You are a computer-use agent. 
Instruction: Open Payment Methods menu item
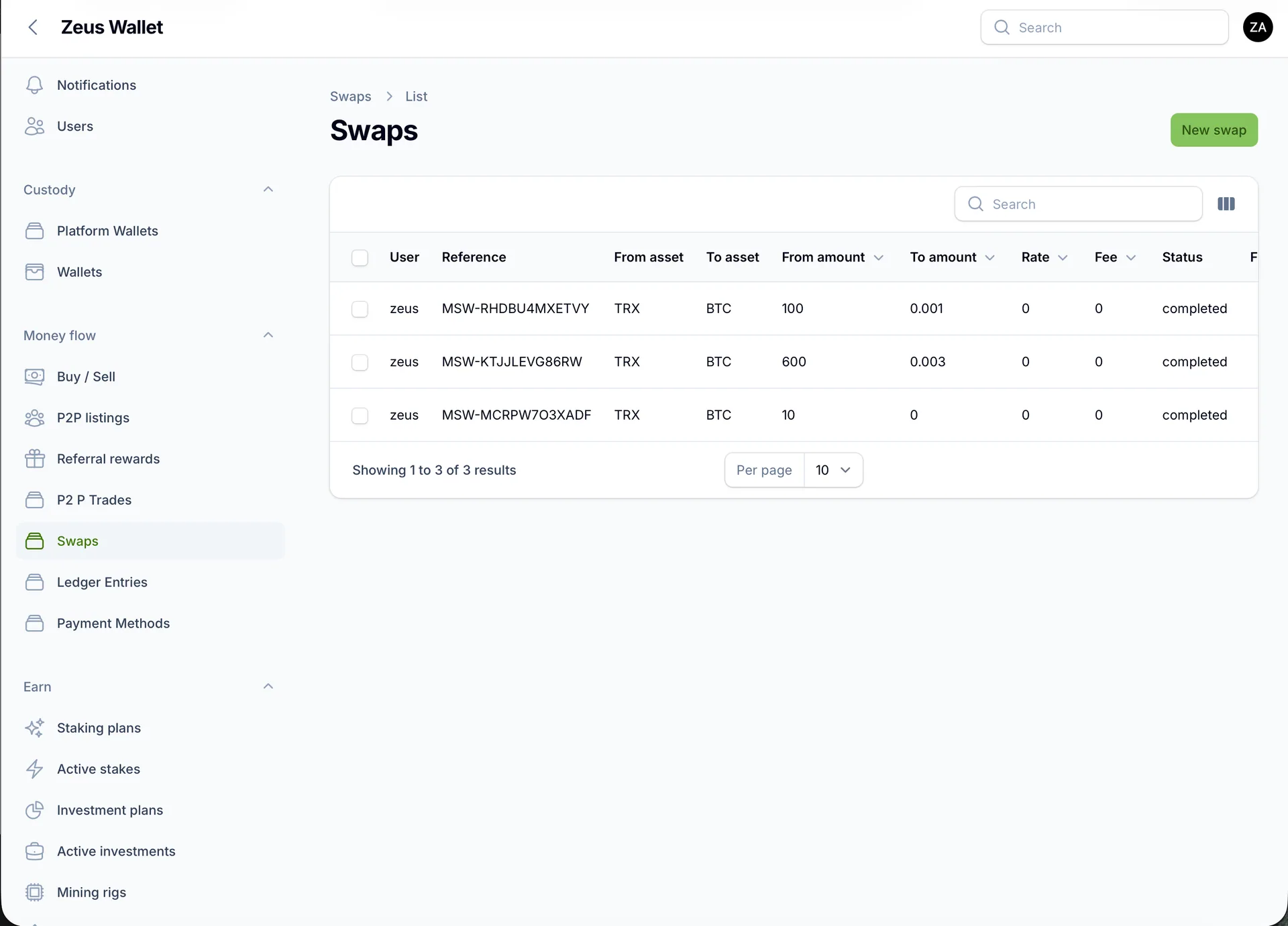pyautogui.click(x=150, y=624)
